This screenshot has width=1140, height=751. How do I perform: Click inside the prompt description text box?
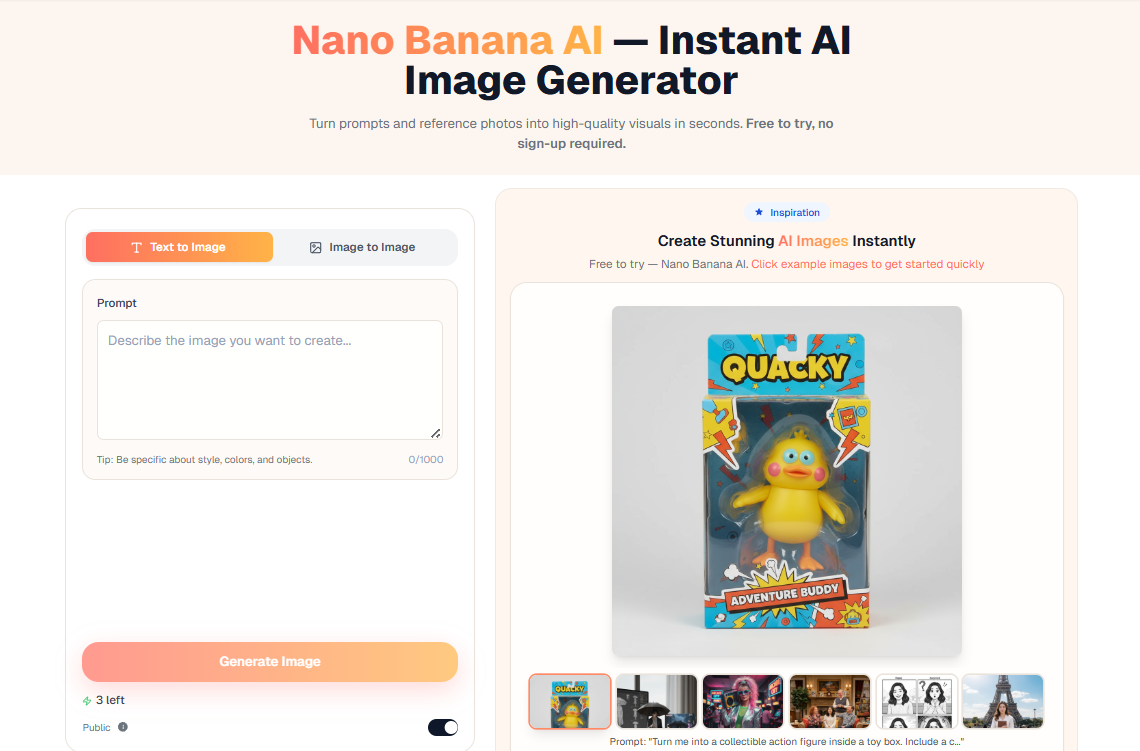(x=270, y=379)
